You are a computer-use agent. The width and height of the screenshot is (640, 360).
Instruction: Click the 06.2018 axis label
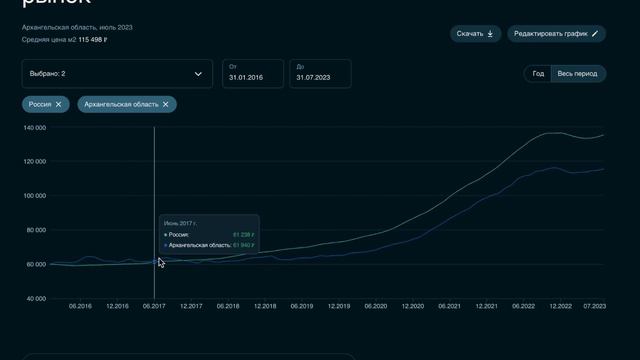click(228, 306)
